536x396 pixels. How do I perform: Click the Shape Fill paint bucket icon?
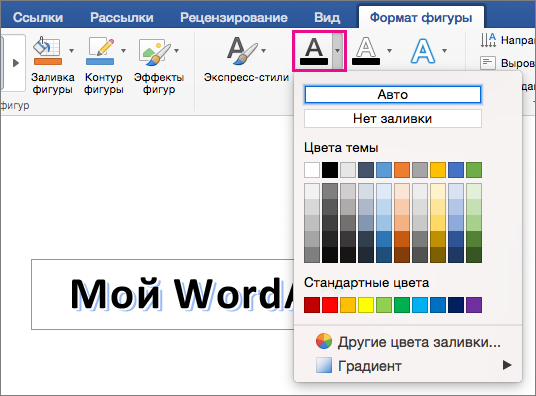[48, 51]
